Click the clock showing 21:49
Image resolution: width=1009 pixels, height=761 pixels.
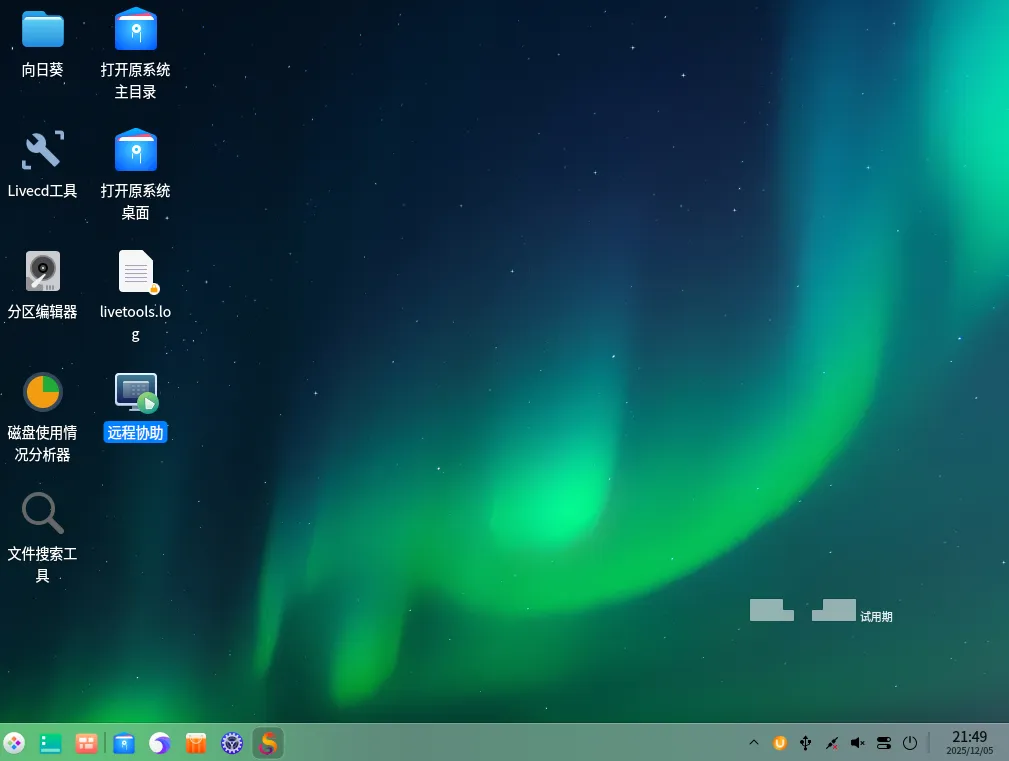968,742
